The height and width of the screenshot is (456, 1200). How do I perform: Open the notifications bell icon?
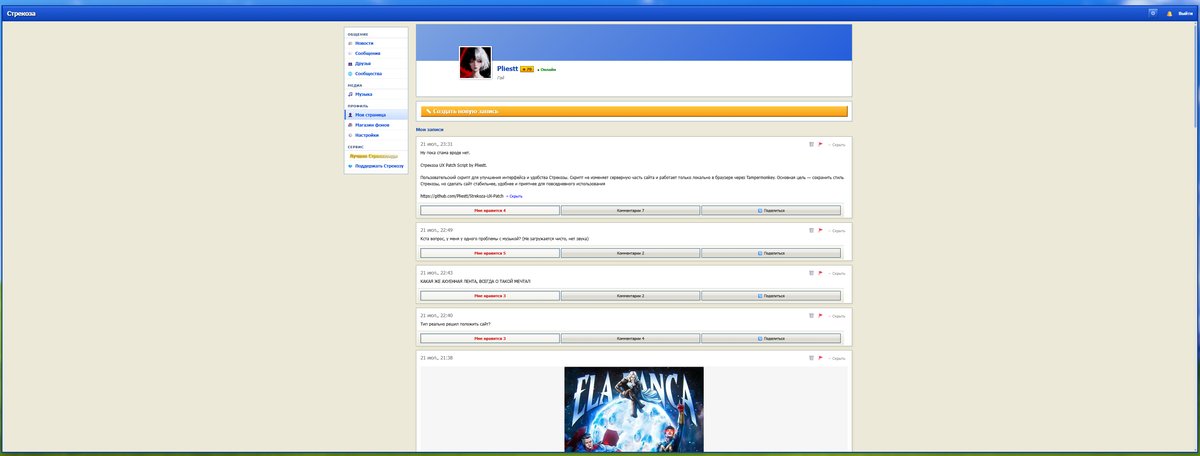pyautogui.click(x=1169, y=13)
